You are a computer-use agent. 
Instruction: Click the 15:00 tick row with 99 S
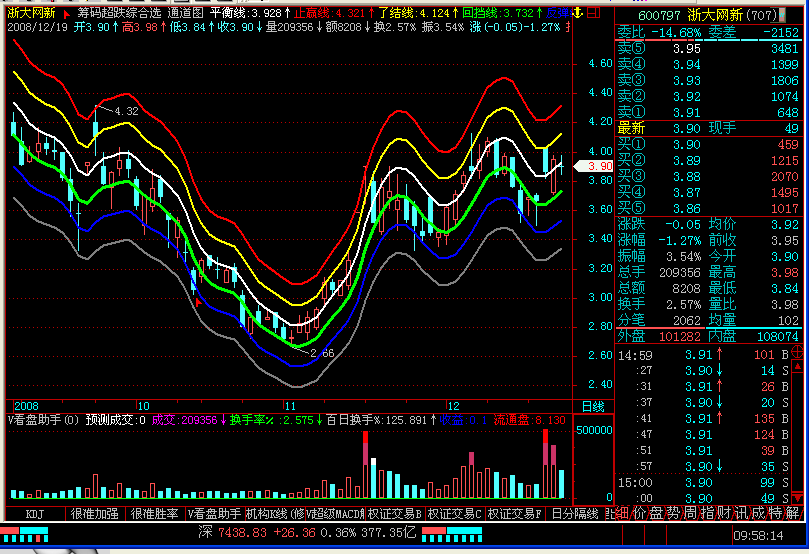704,483
